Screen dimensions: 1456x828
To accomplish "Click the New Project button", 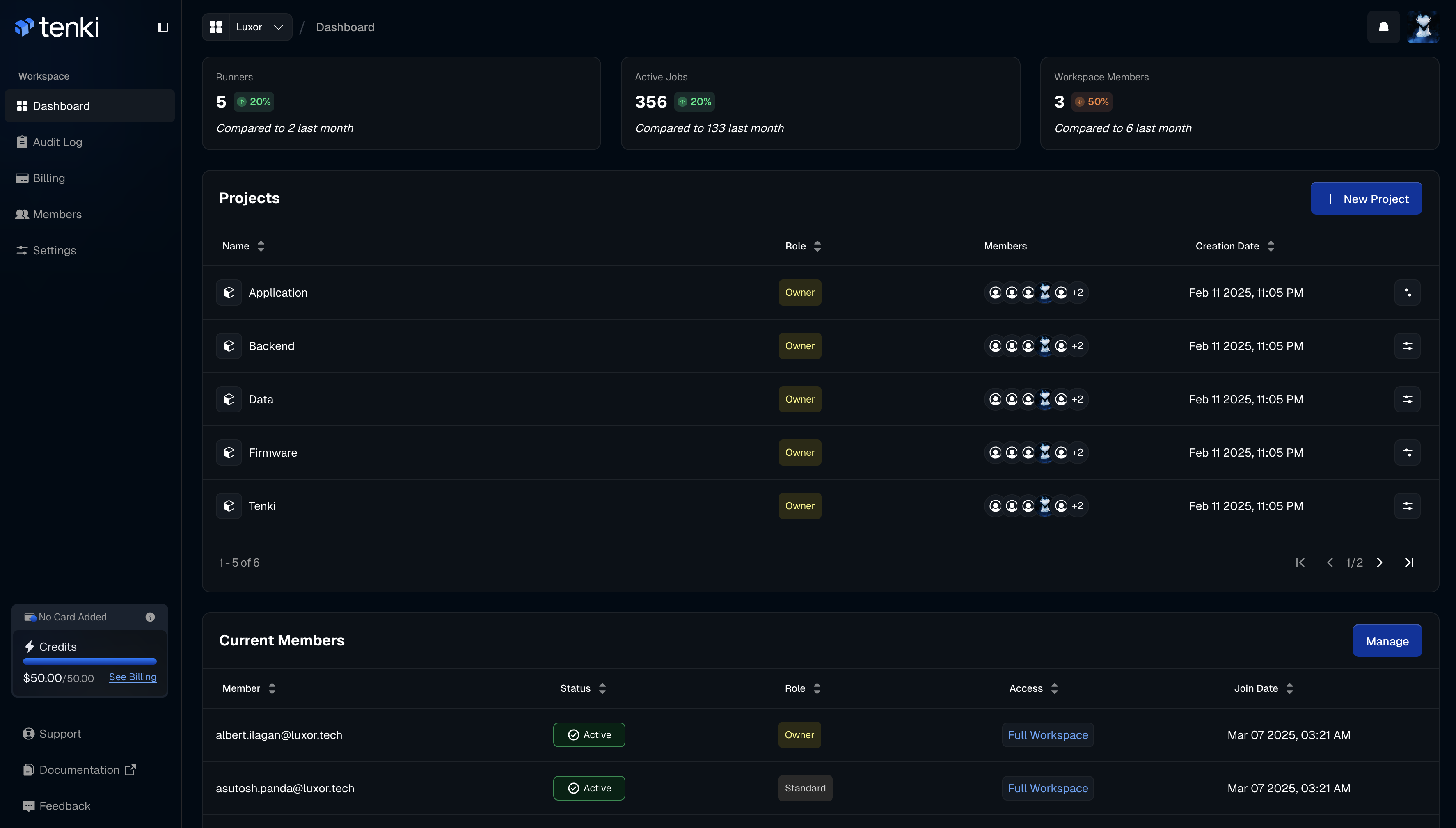I will (x=1366, y=199).
